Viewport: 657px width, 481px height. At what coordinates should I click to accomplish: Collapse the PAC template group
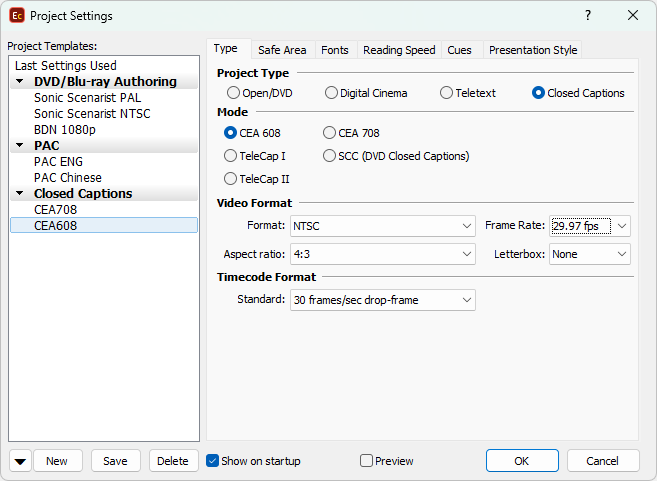tap(20, 146)
